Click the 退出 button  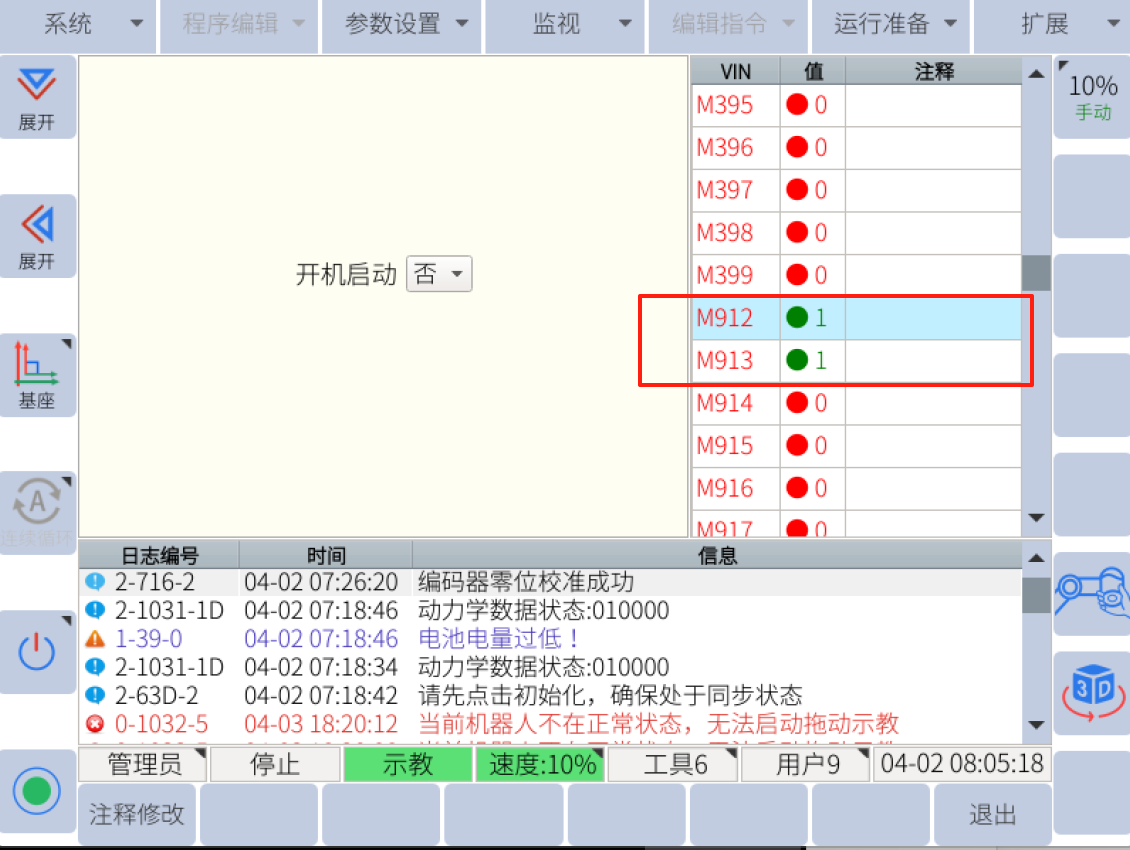(992, 815)
